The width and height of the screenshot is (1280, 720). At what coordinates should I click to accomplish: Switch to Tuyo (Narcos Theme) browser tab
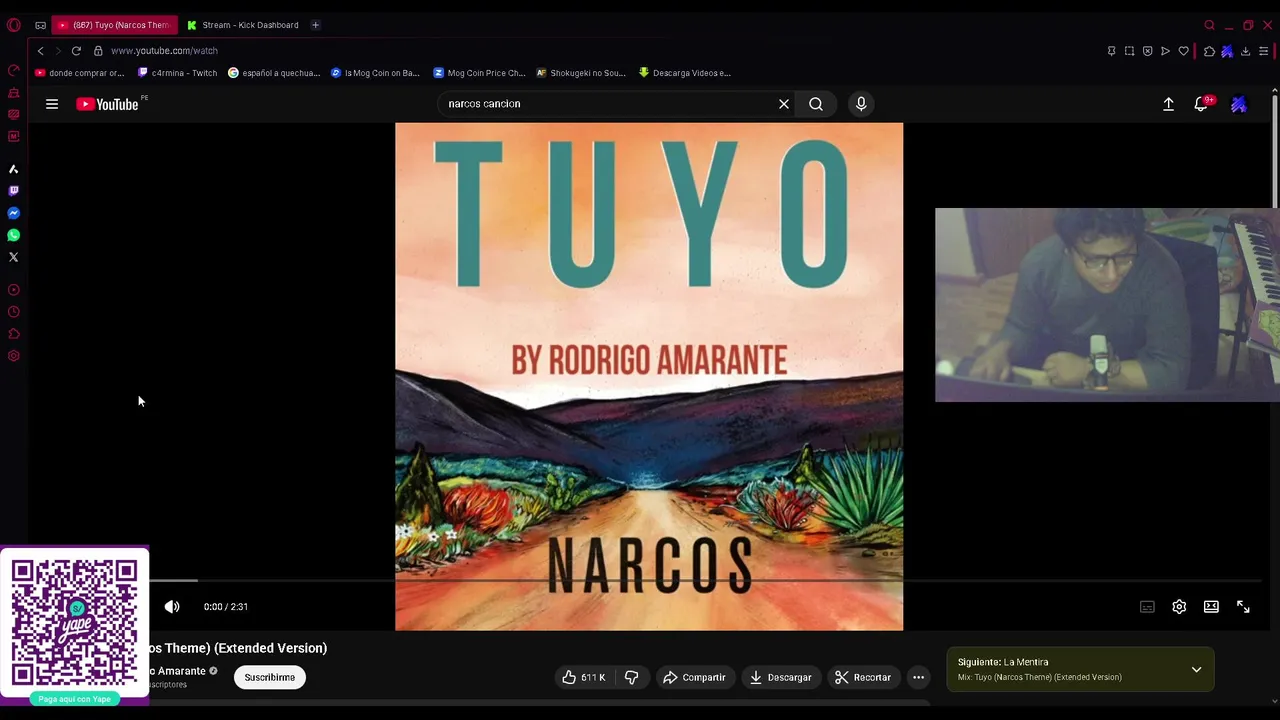115,25
